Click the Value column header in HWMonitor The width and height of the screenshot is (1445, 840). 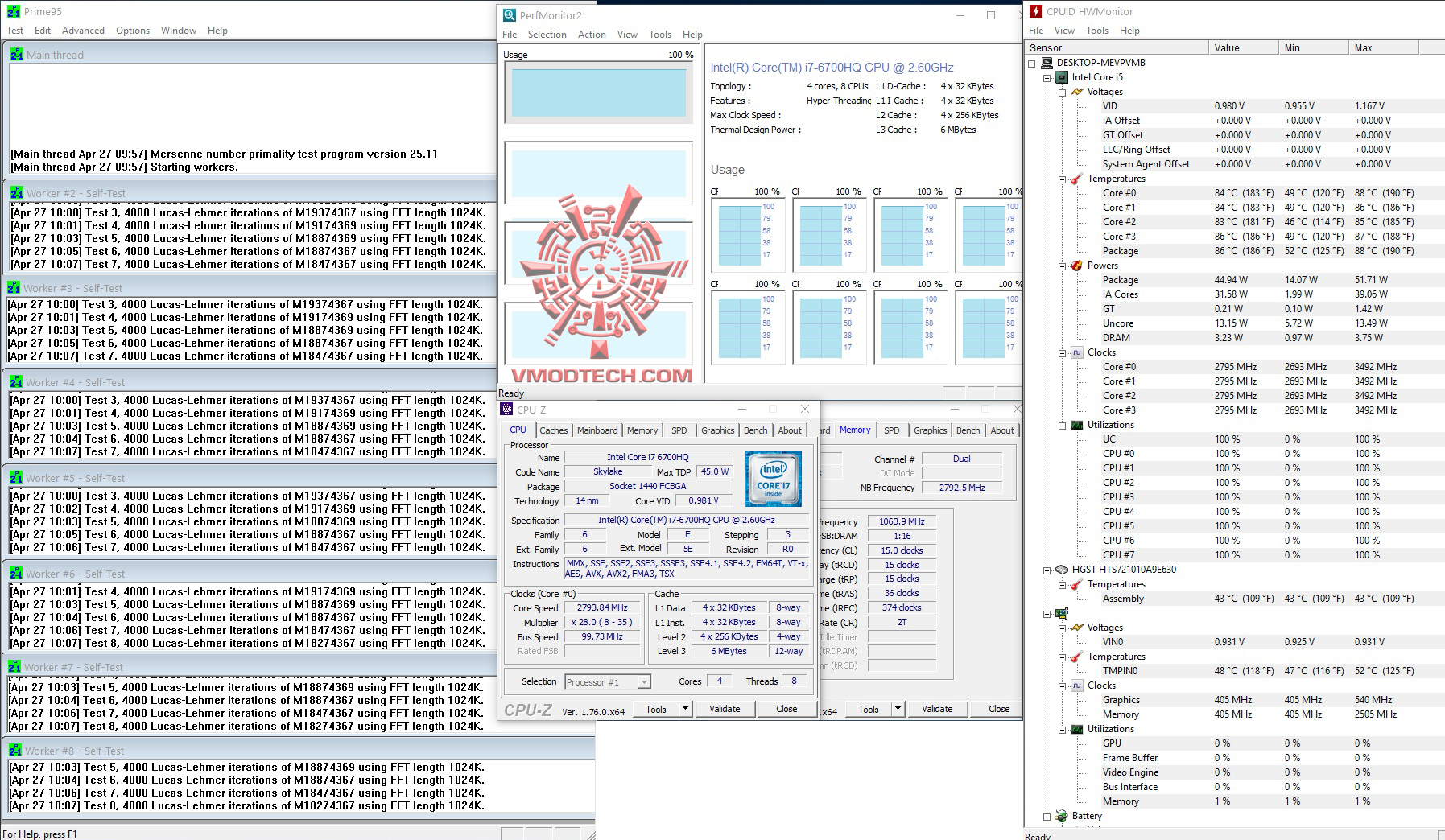[x=1243, y=48]
